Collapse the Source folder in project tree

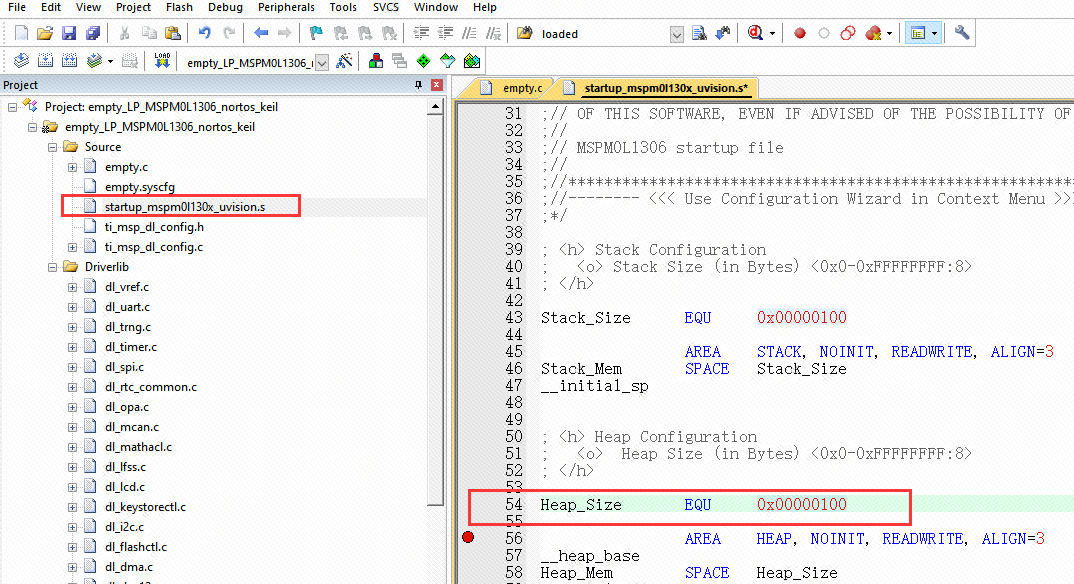coord(53,147)
